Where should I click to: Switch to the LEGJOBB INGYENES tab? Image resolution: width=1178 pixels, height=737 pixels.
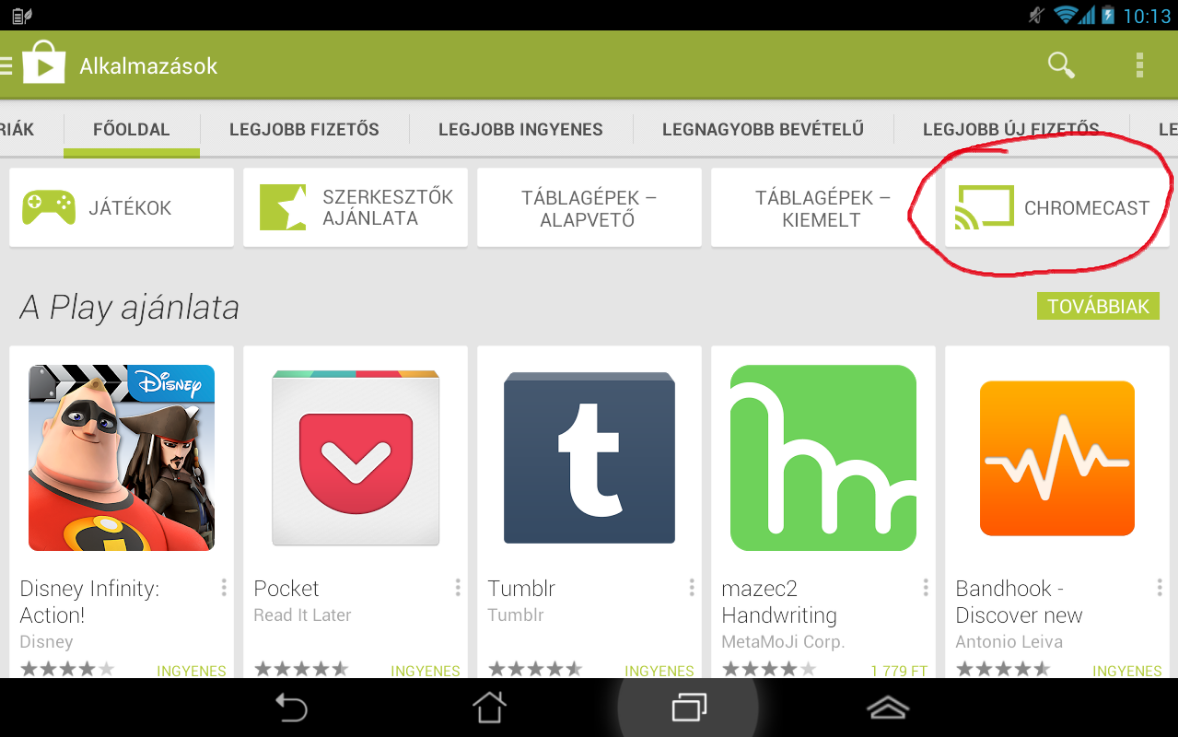tap(521, 129)
